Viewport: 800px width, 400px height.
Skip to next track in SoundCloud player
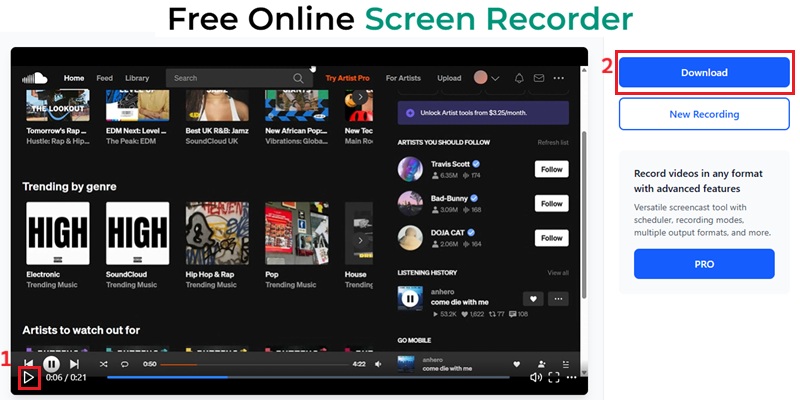(74, 364)
